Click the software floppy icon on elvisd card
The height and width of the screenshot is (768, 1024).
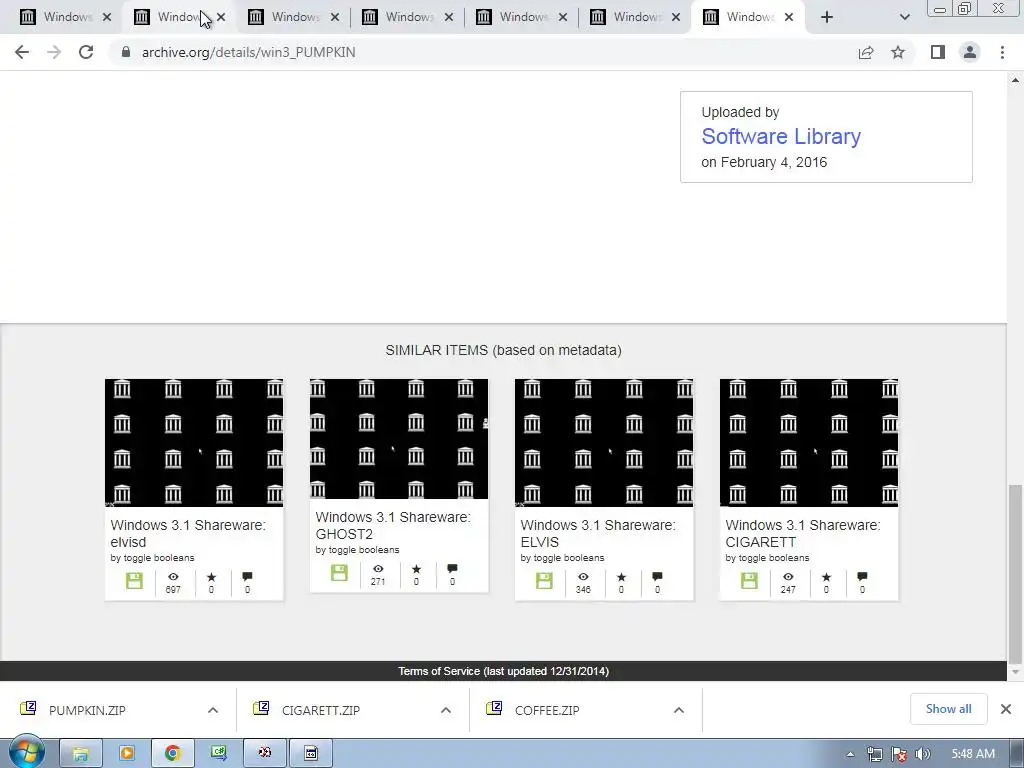[134, 581]
